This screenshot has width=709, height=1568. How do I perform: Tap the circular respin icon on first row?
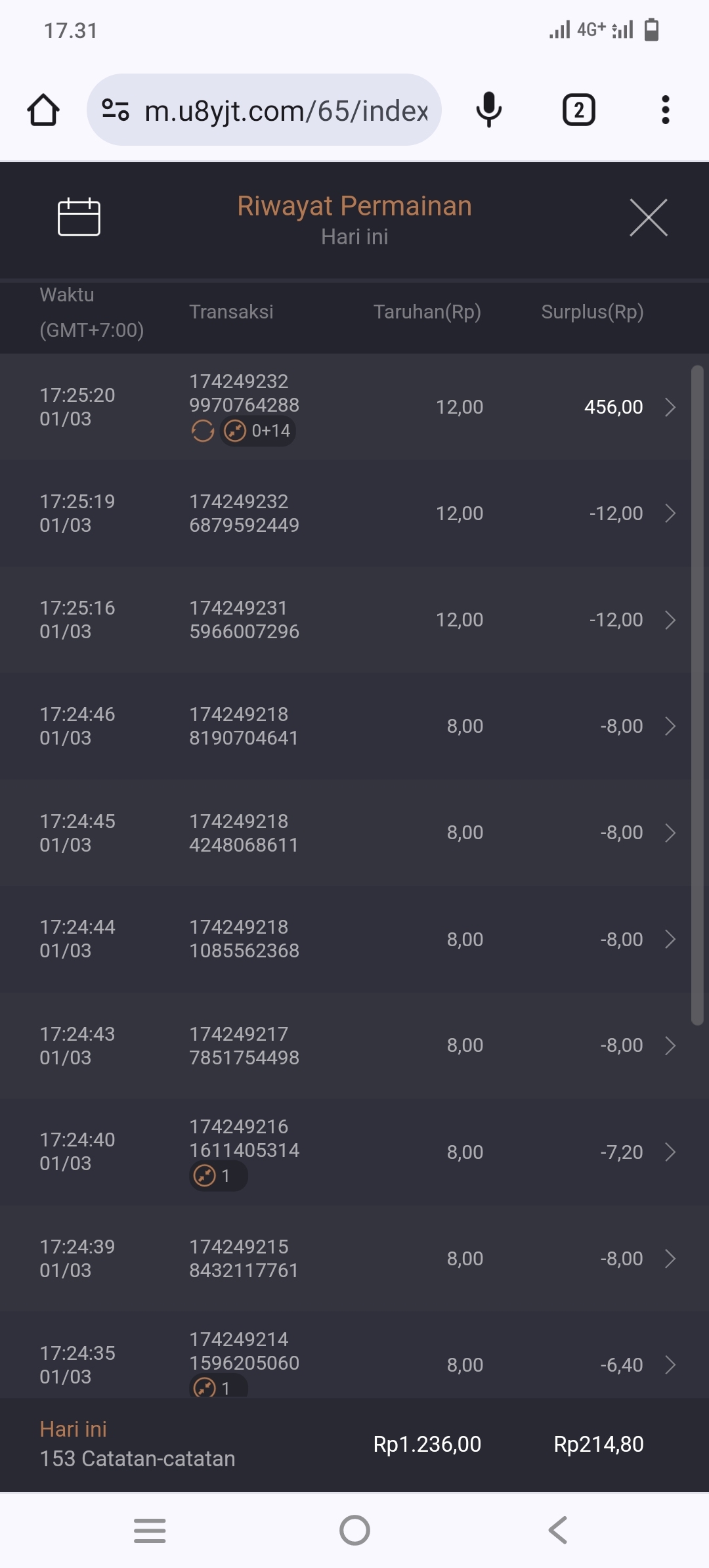(203, 431)
